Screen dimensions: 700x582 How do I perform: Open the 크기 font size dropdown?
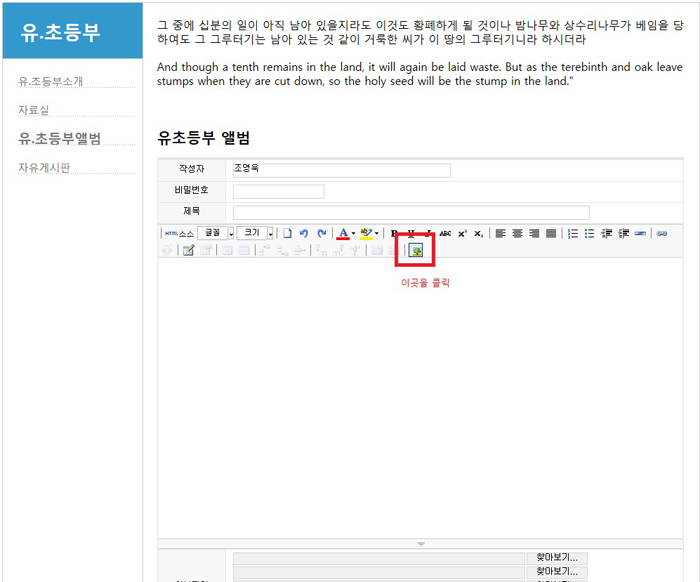tap(255, 233)
